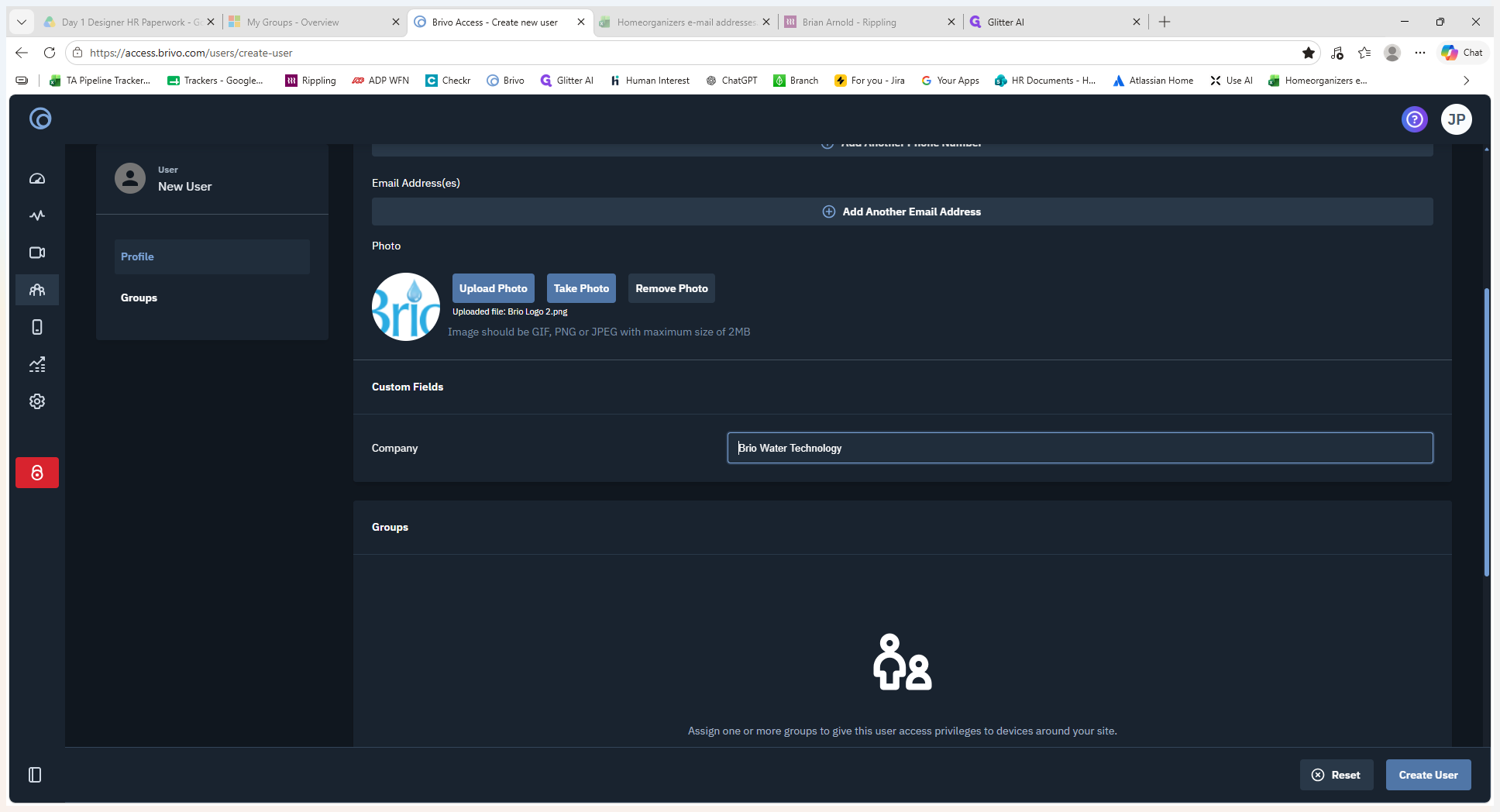Open the Trackers - Google bookmark

pyautogui.click(x=215, y=81)
